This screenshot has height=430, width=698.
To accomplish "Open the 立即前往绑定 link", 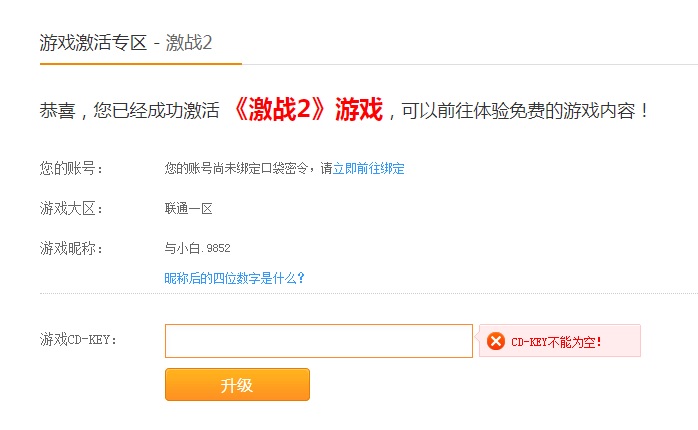I will point(369,169).
